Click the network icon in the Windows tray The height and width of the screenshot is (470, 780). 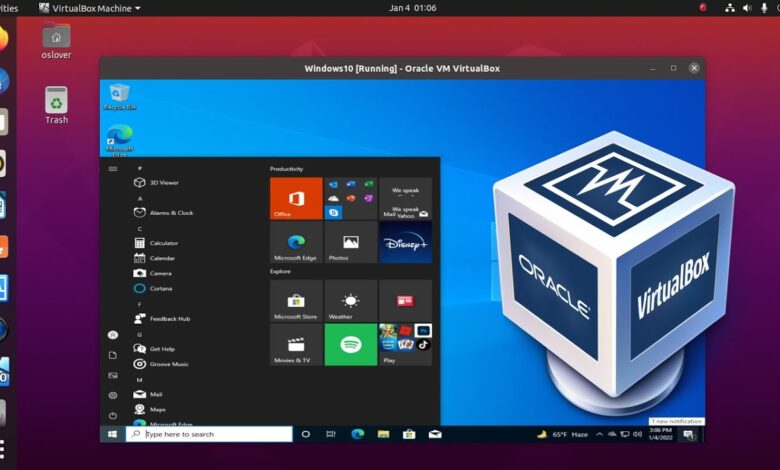pos(625,434)
